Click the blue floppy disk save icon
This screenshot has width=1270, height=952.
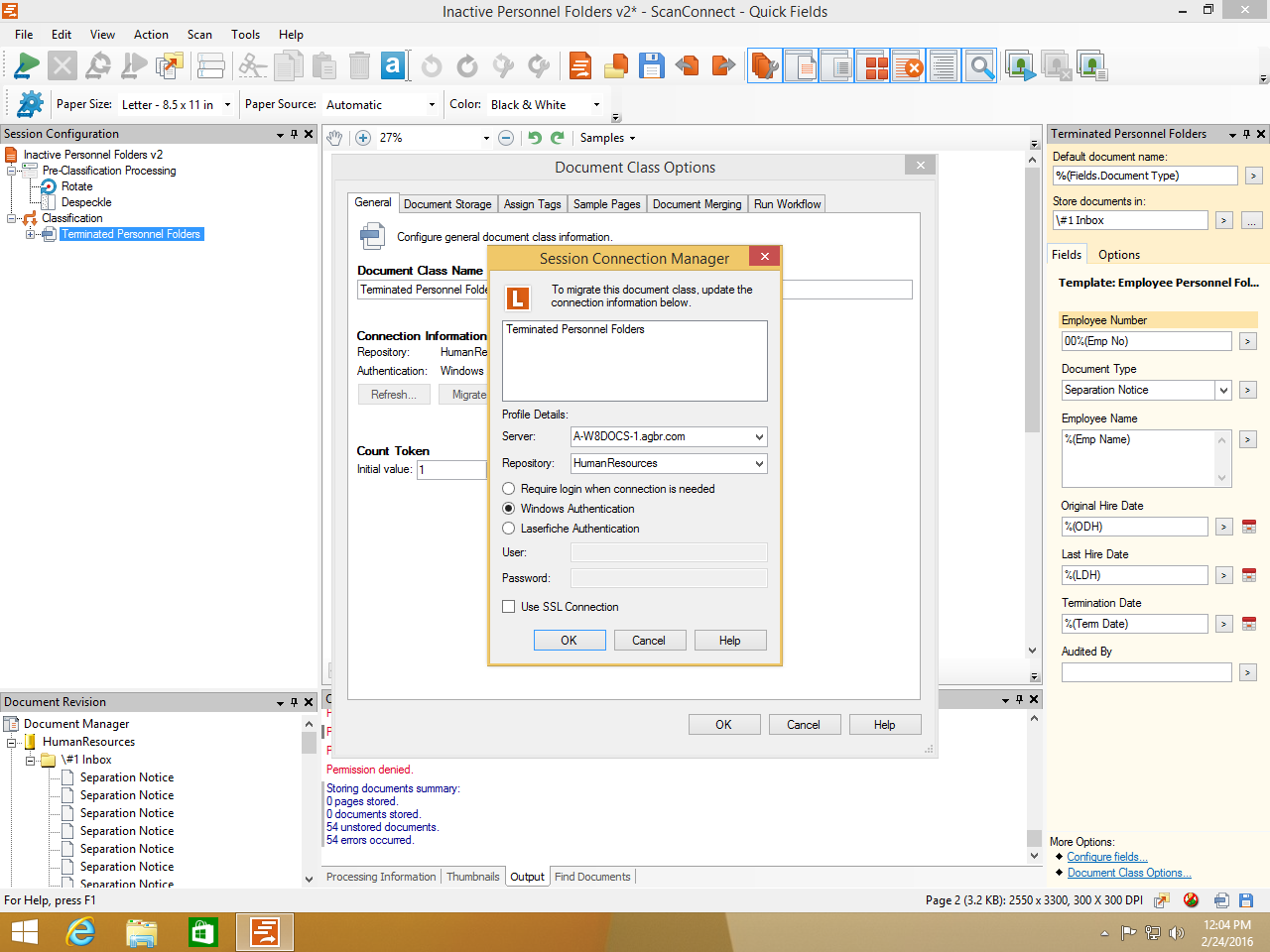tap(651, 66)
